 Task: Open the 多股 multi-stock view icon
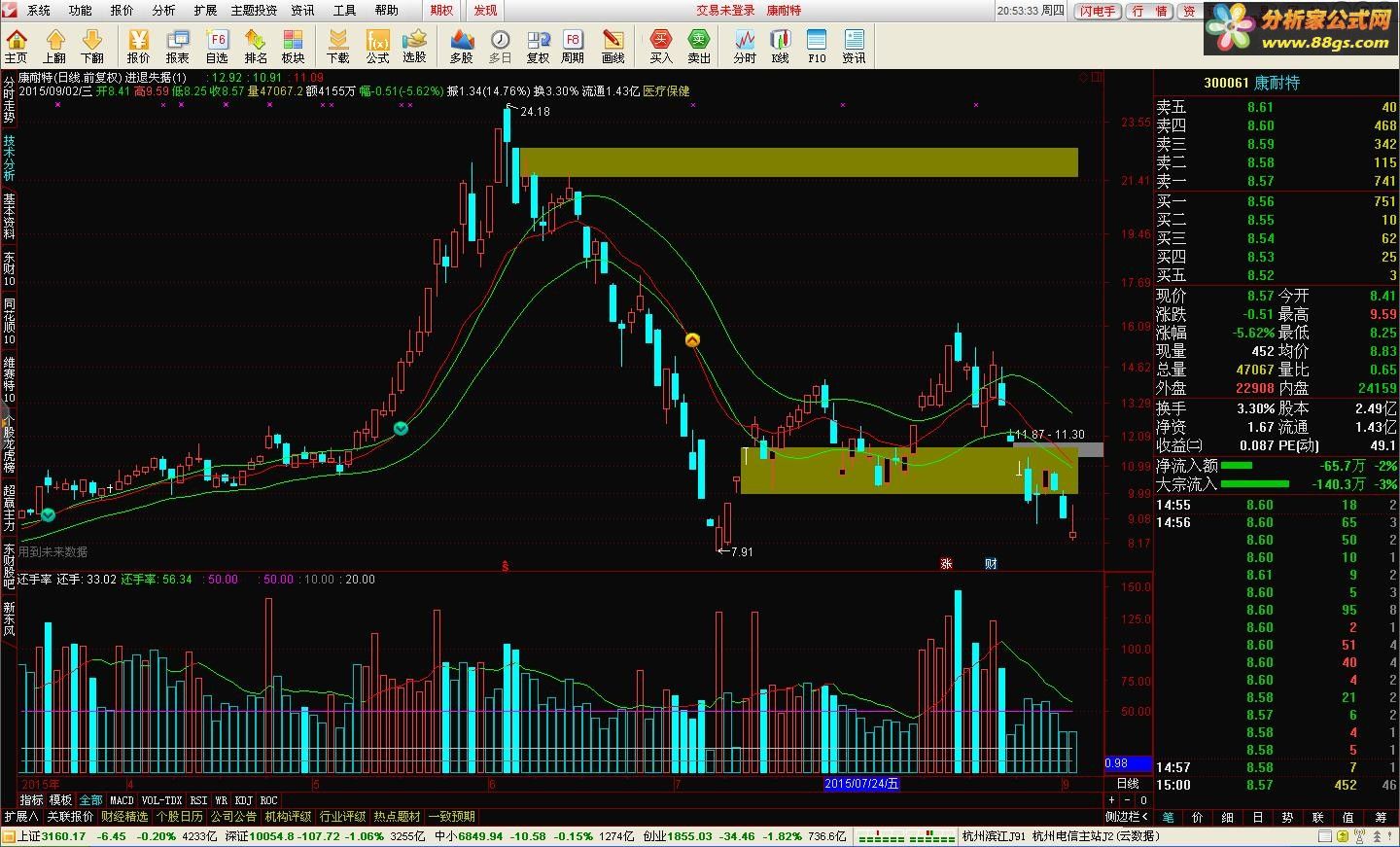coord(462,46)
